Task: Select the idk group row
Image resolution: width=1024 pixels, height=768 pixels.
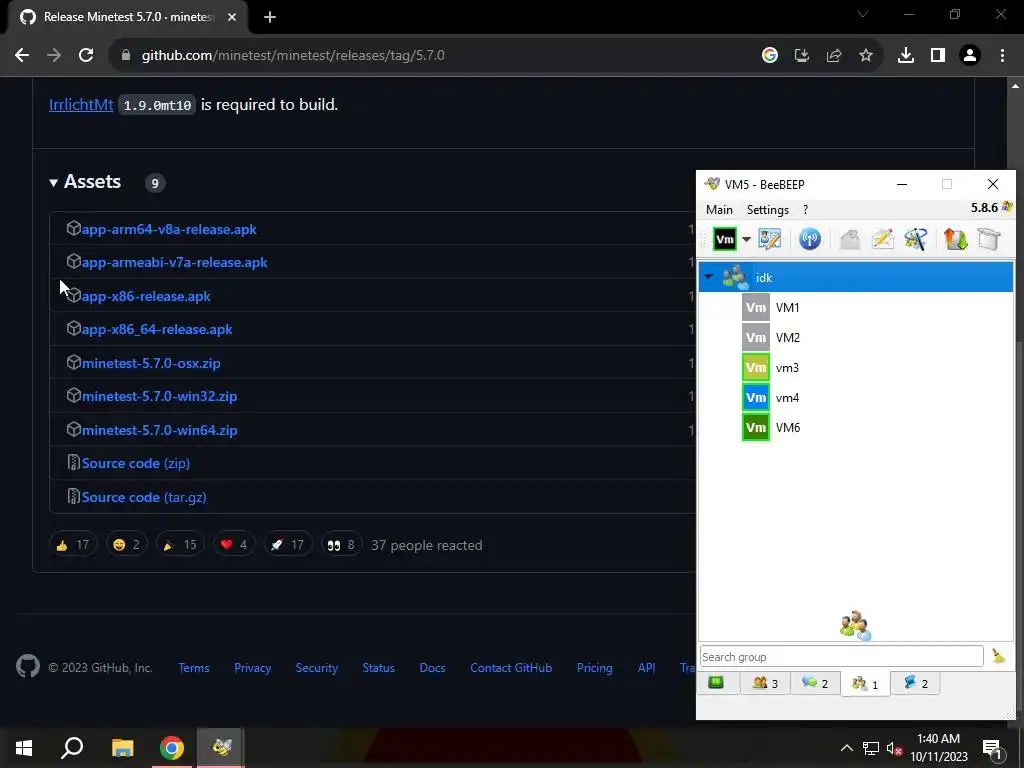Action: 856,277
